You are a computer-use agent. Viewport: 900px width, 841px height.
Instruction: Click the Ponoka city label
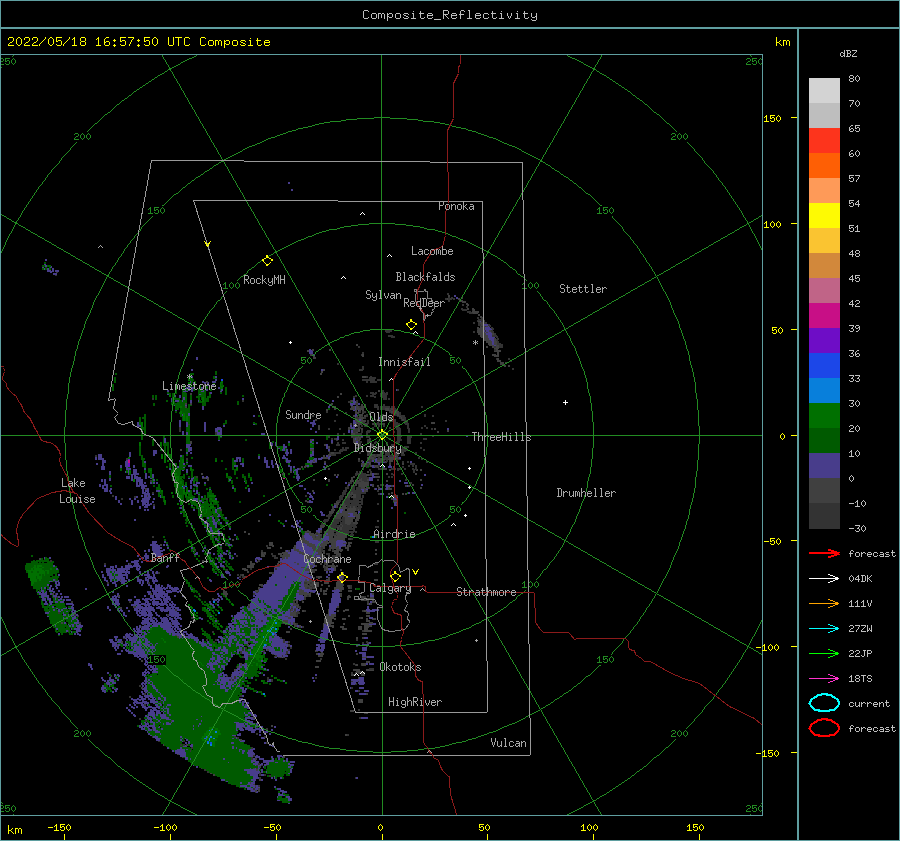click(456, 206)
